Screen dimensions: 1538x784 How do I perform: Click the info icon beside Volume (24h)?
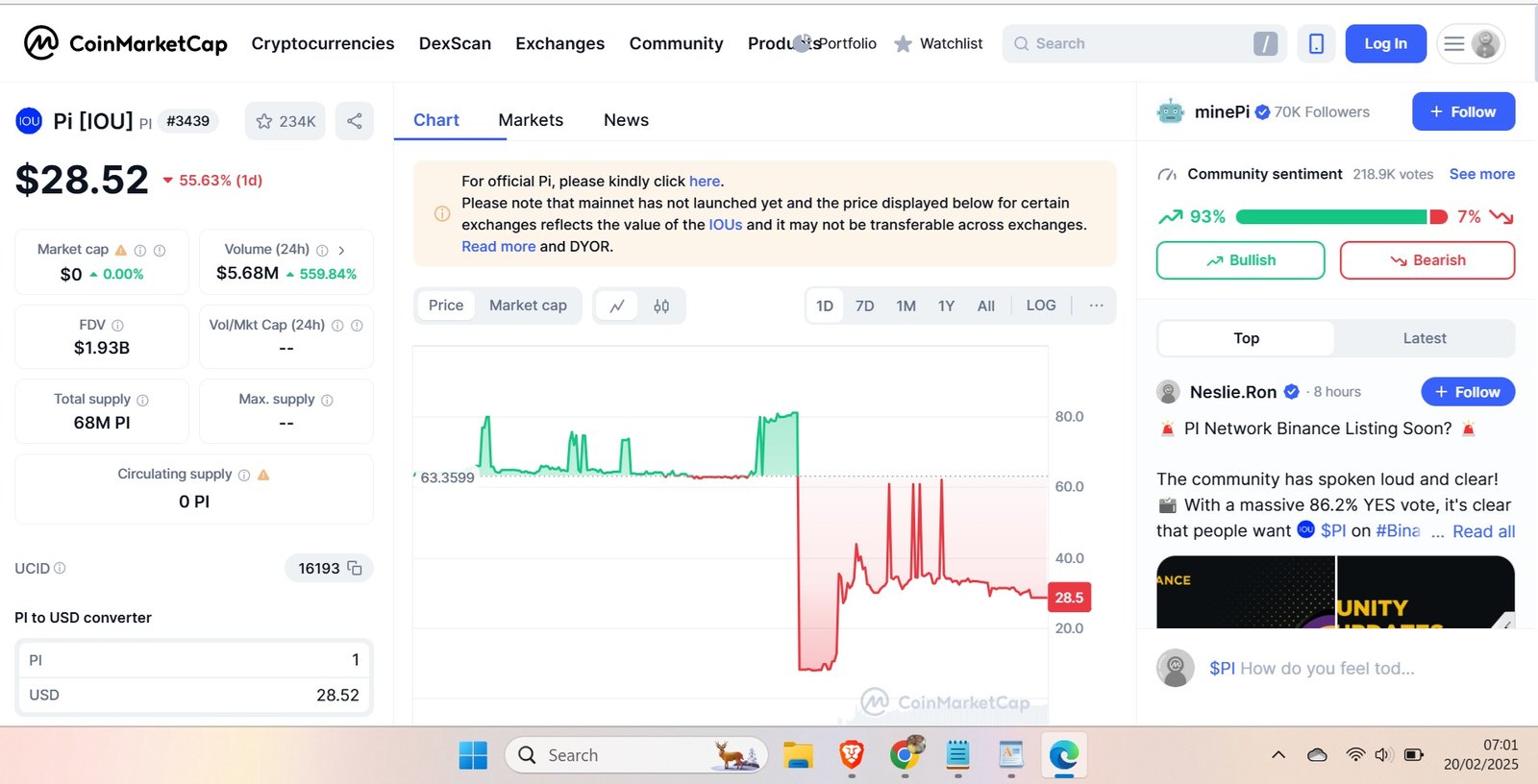tap(322, 250)
